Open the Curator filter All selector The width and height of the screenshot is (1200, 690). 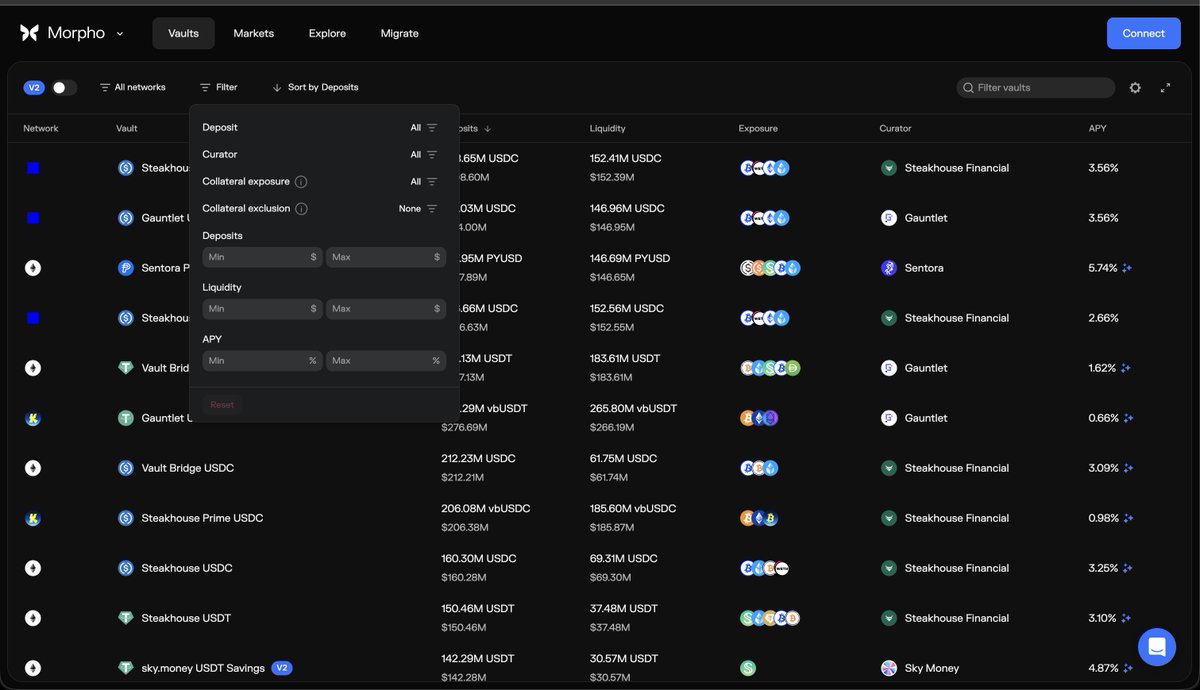(424, 155)
